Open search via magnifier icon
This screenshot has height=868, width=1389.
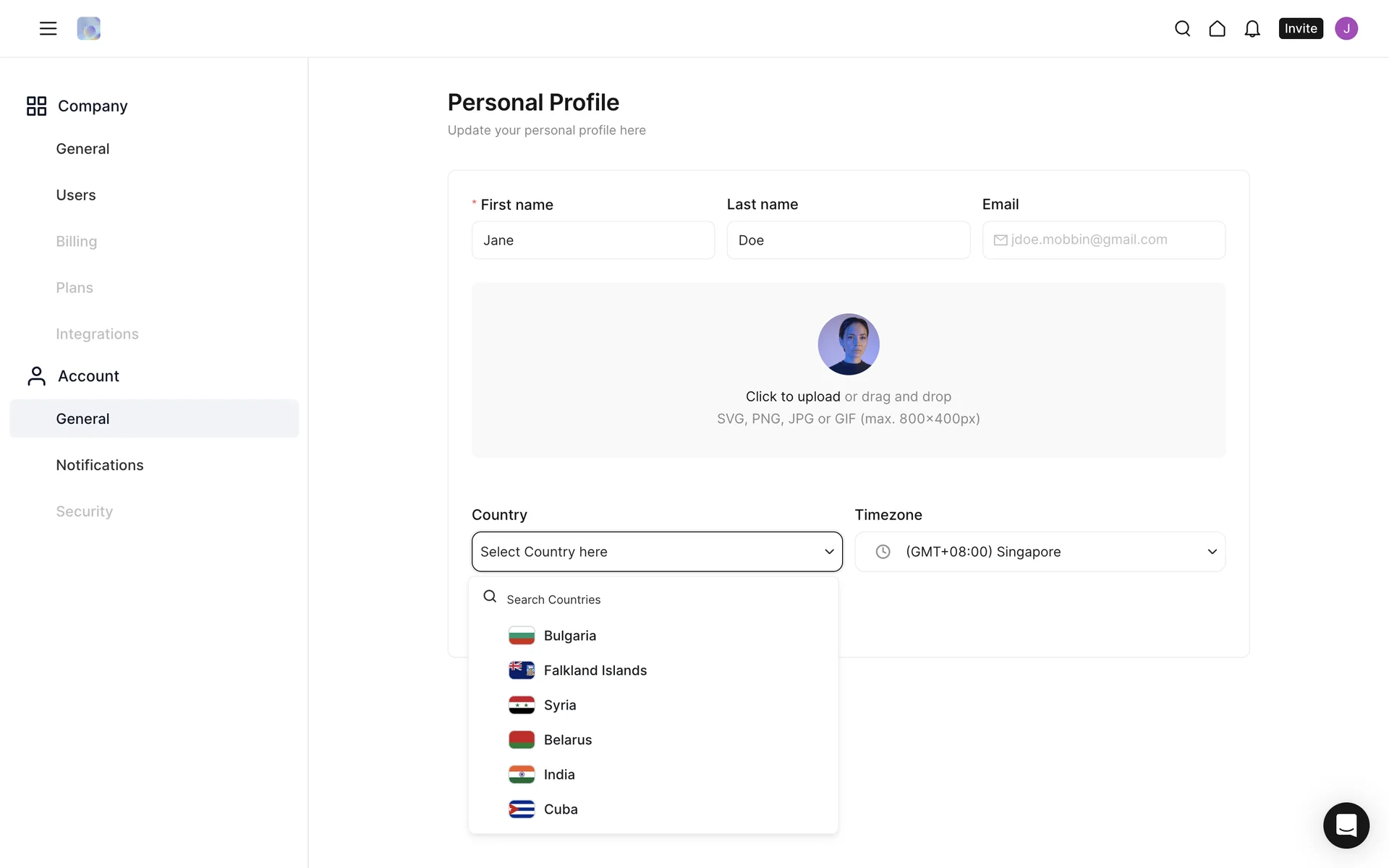point(1182,28)
